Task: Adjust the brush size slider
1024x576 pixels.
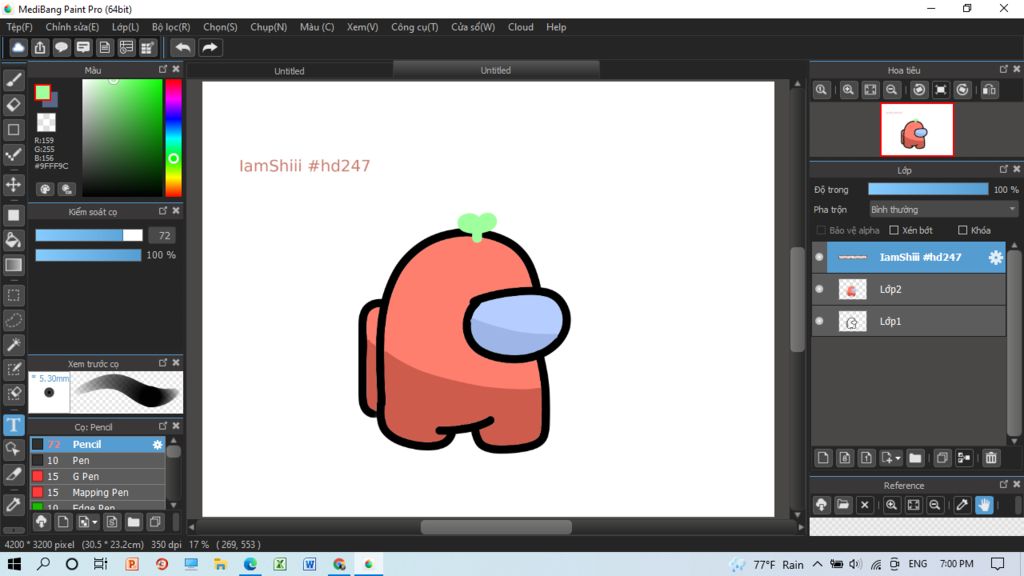Action: [89, 236]
